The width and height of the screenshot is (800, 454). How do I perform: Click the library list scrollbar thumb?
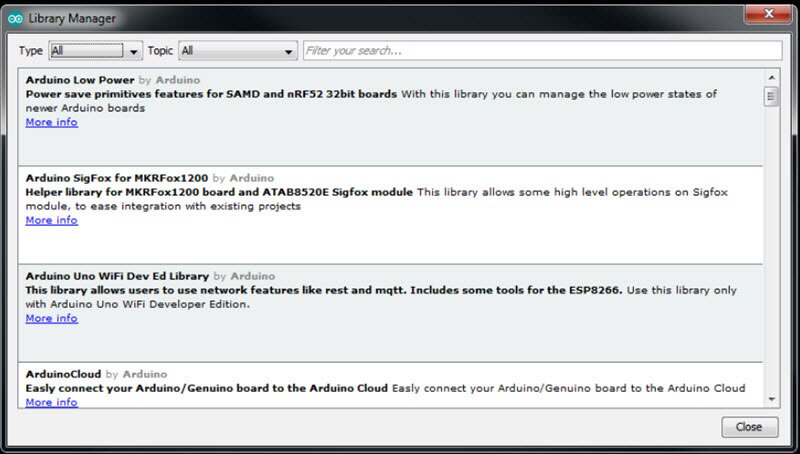[771, 96]
